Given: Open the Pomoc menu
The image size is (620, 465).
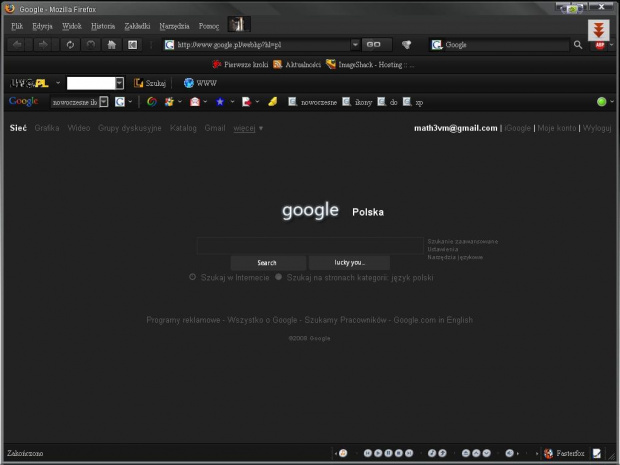Looking at the screenshot, I should 209,26.
